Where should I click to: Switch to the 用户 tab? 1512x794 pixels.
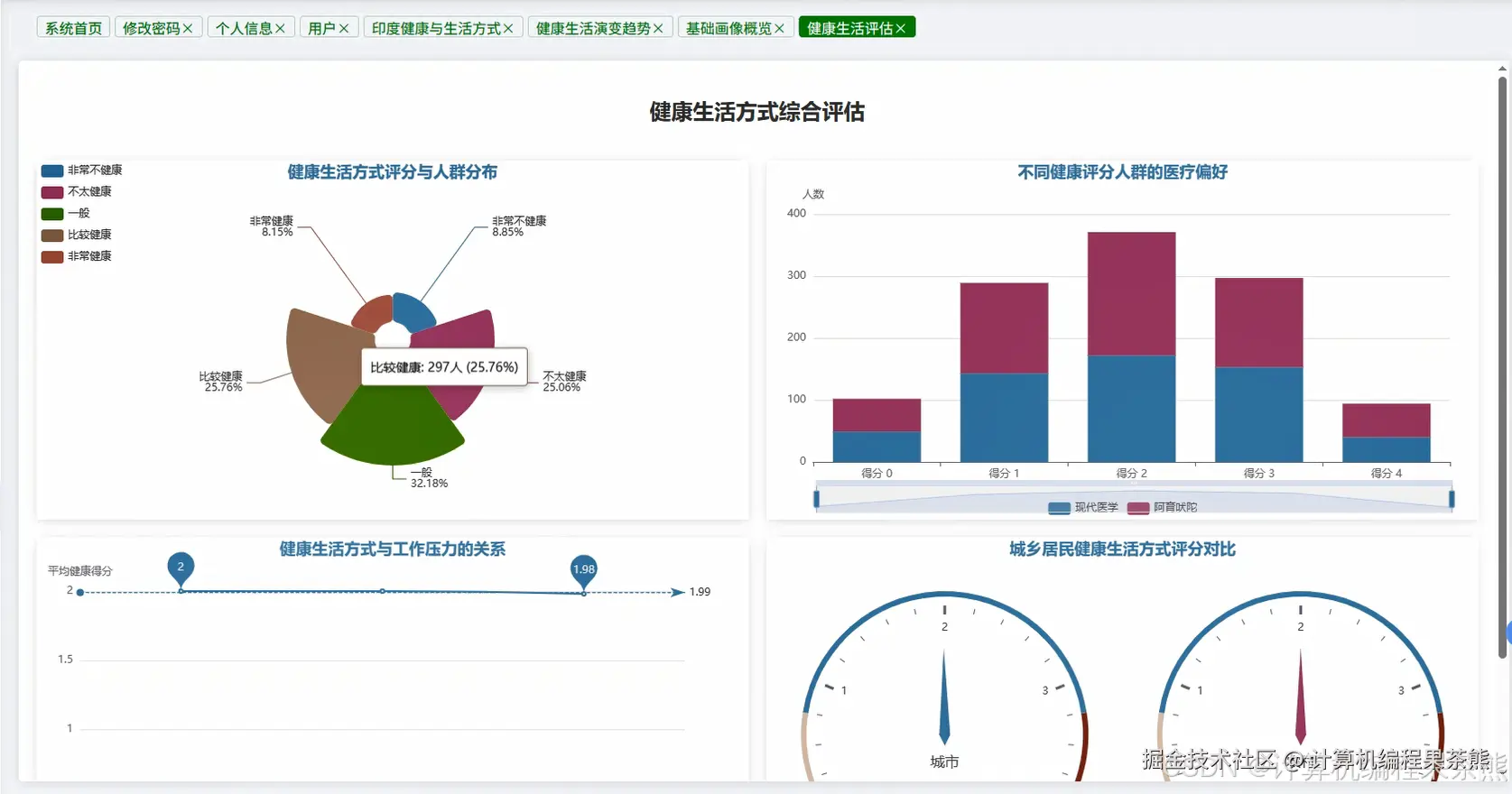coord(322,28)
